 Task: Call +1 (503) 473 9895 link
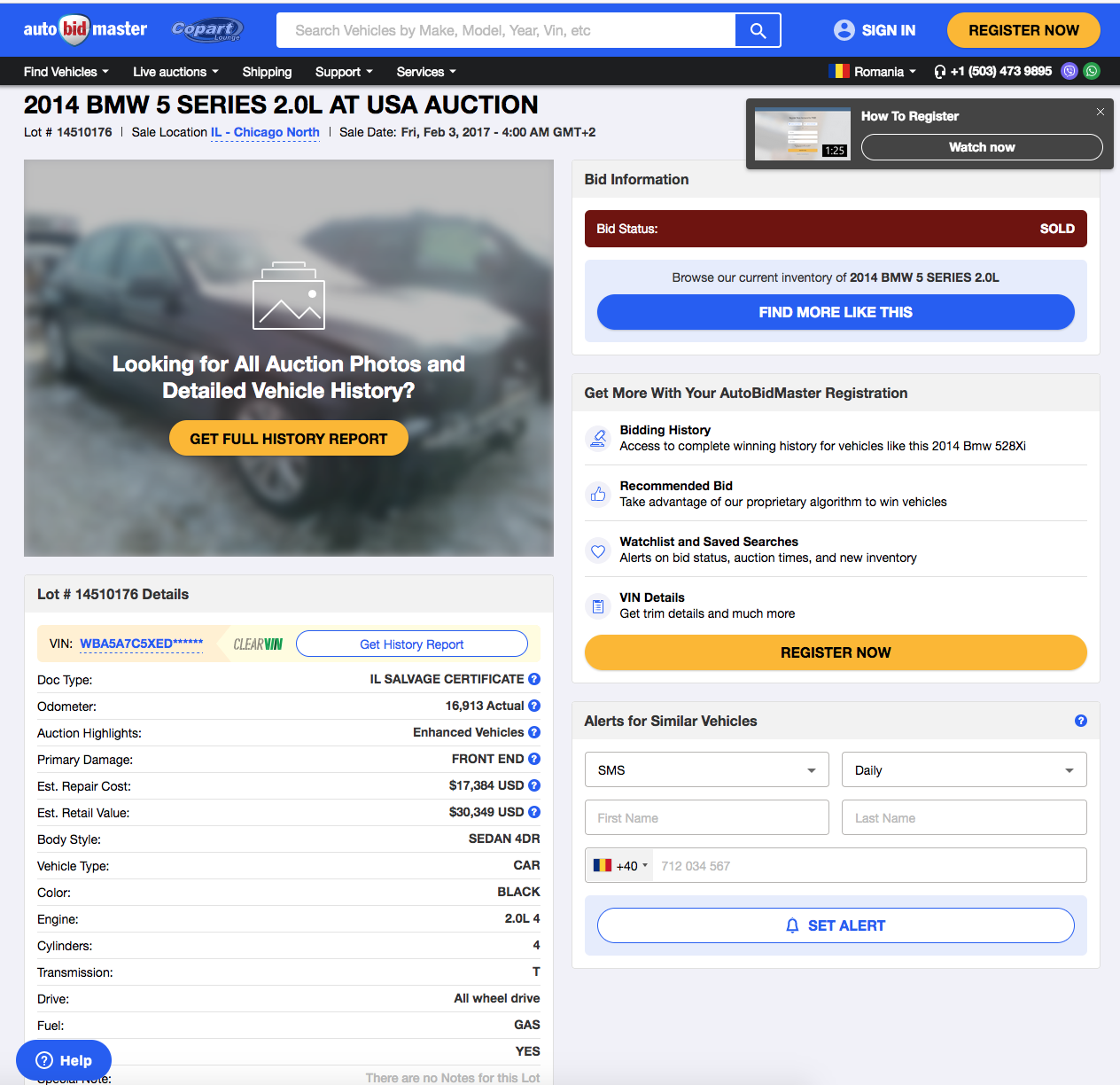click(x=1001, y=71)
